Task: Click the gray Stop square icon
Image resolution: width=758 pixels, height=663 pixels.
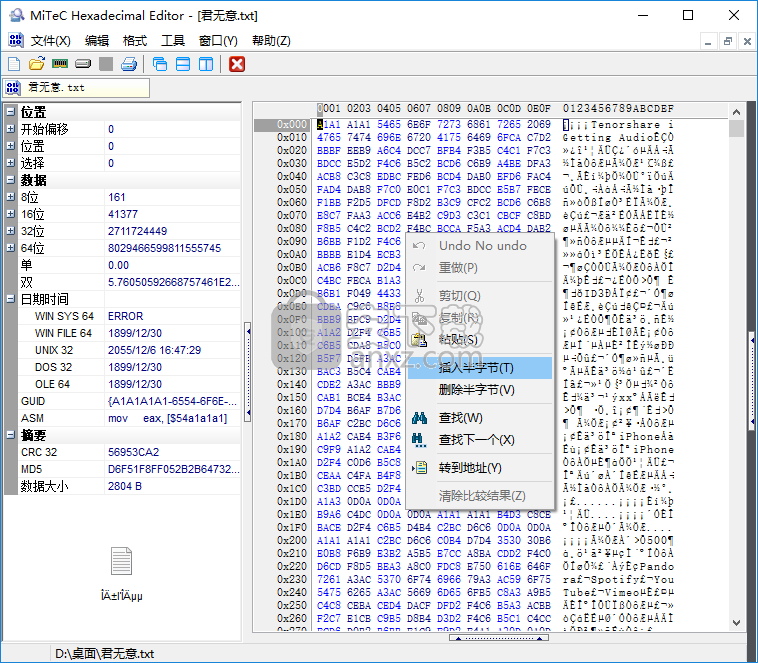Action: pyautogui.click(x=106, y=64)
